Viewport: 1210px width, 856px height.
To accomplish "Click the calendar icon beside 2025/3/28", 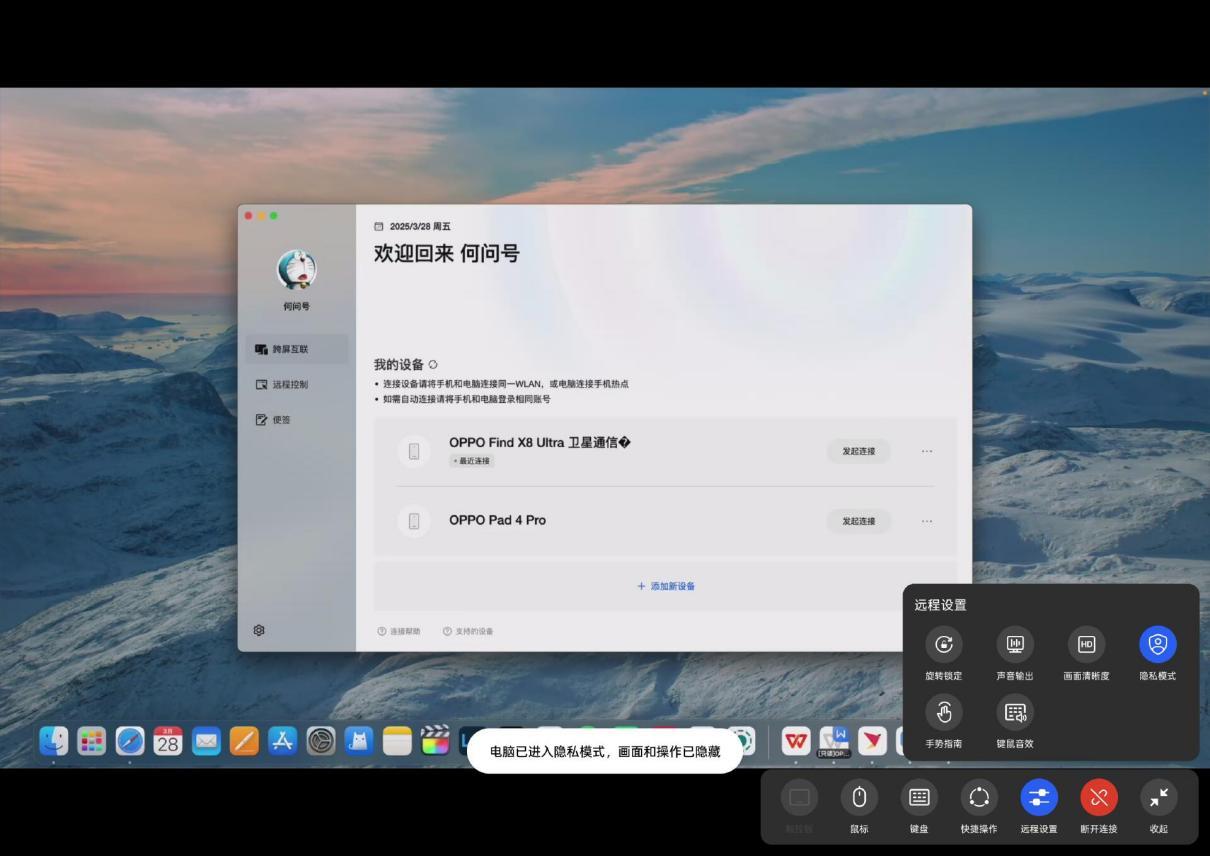I will click(379, 227).
